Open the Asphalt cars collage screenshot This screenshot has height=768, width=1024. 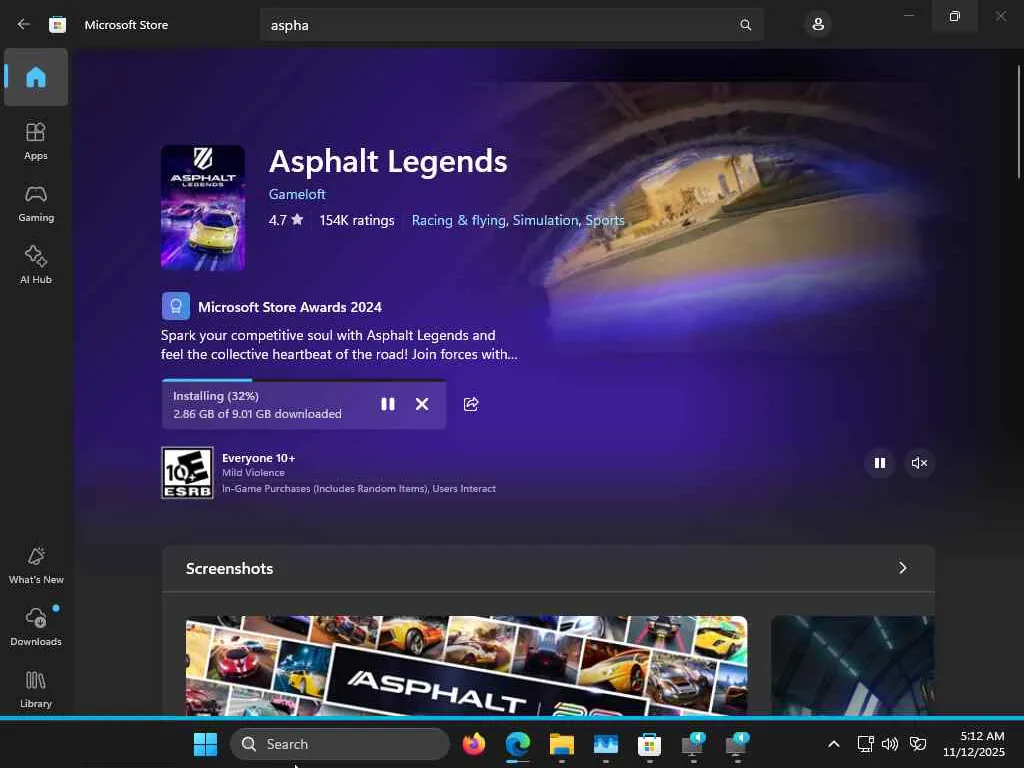click(x=466, y=665)
